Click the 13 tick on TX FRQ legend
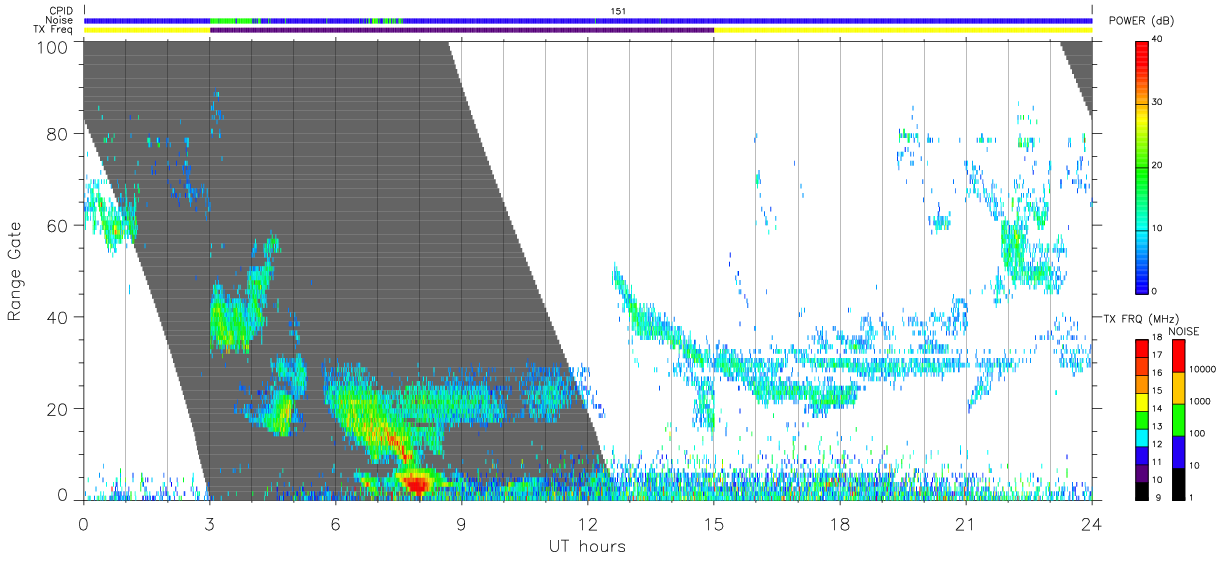Viewport: 1228px width, 567px height. [1157, 426]
